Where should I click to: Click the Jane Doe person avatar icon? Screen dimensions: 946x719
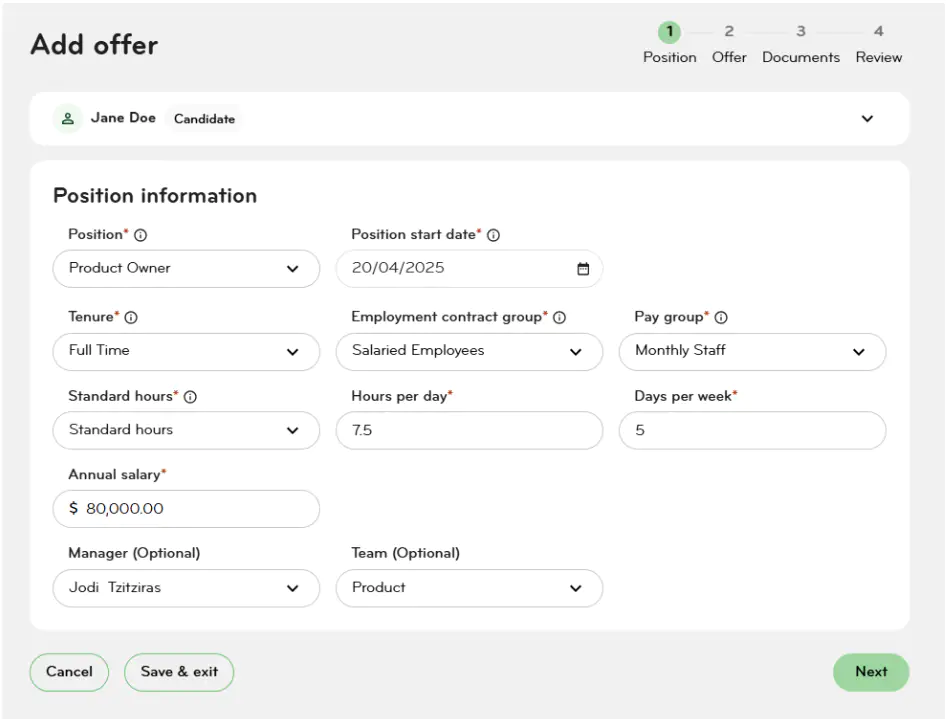68,118
